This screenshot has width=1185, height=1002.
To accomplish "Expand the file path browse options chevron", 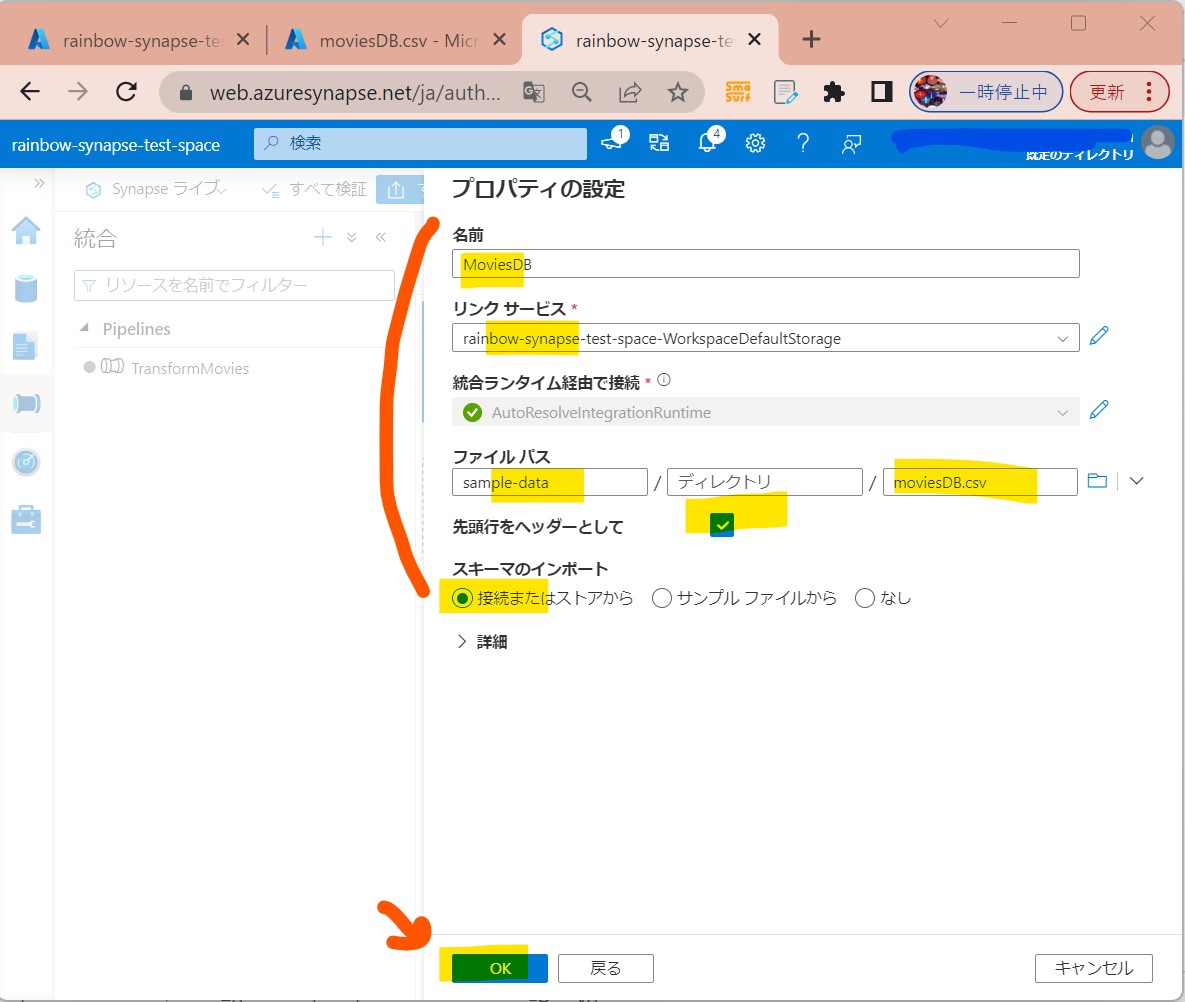I will (x=1137, y=481).
